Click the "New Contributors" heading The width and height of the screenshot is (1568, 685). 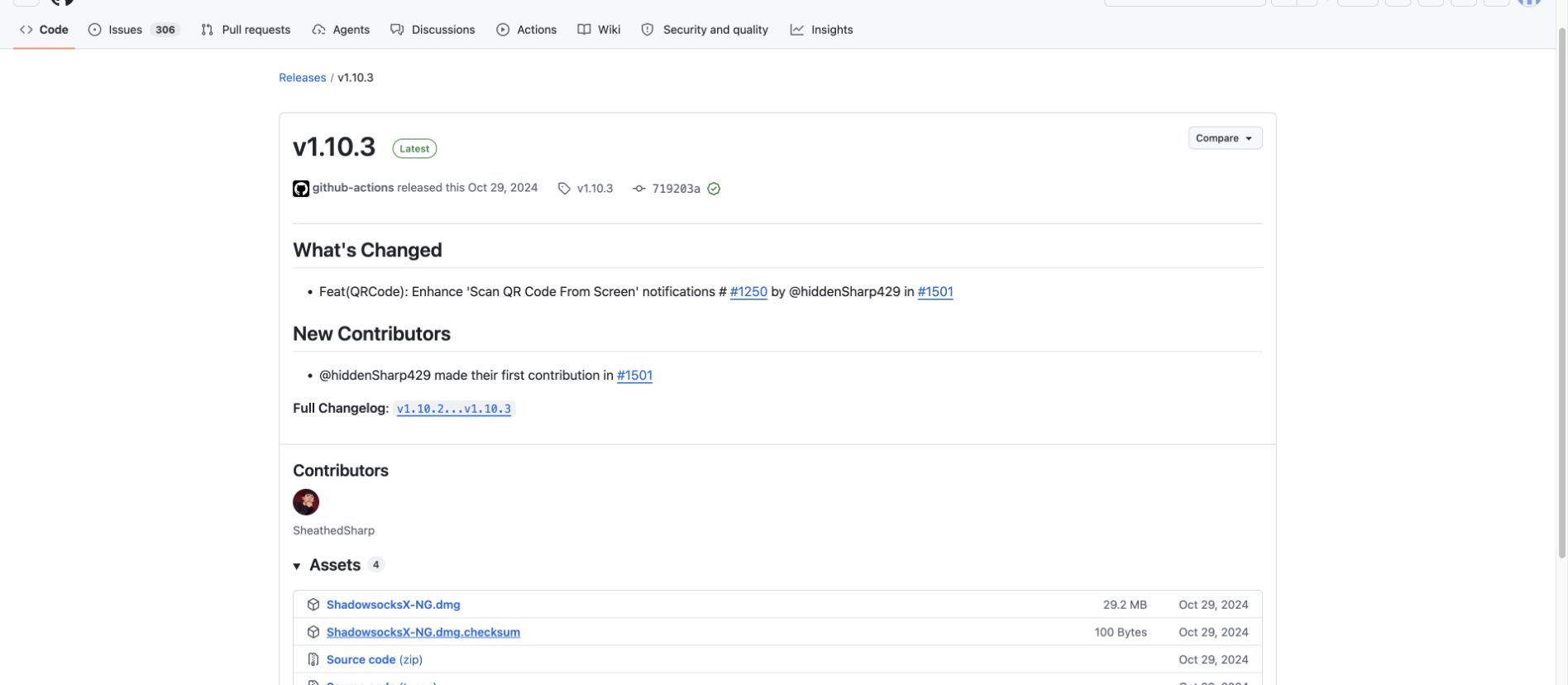(371, 333)
